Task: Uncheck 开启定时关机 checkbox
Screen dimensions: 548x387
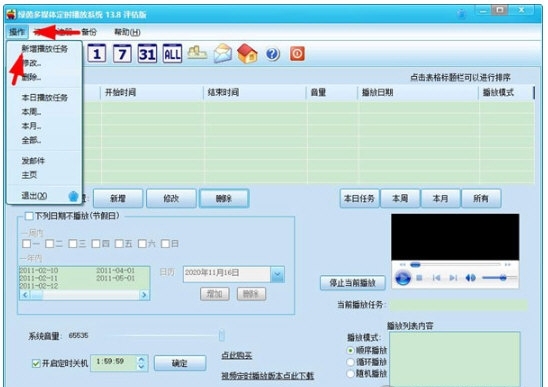Action: 36,364
